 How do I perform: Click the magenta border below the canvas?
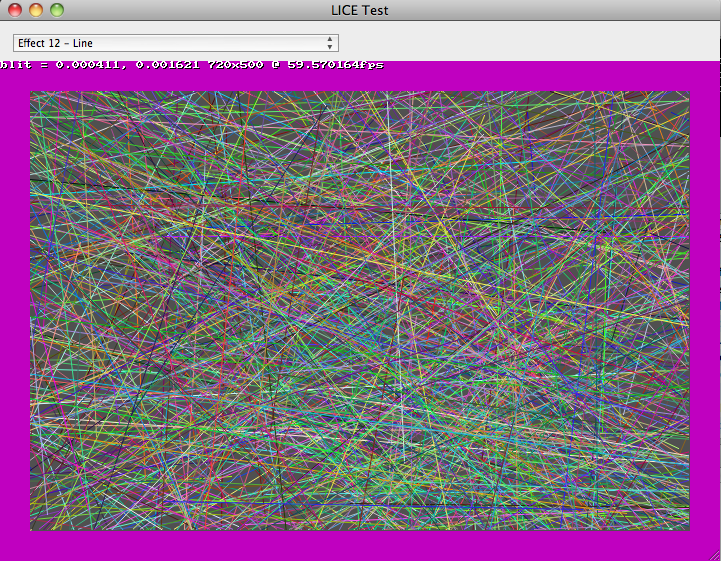click(x=360, y=545)
